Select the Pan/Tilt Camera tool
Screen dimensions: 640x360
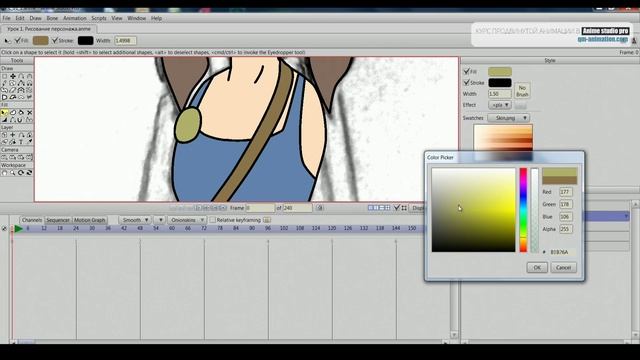(x=29, y=157)
